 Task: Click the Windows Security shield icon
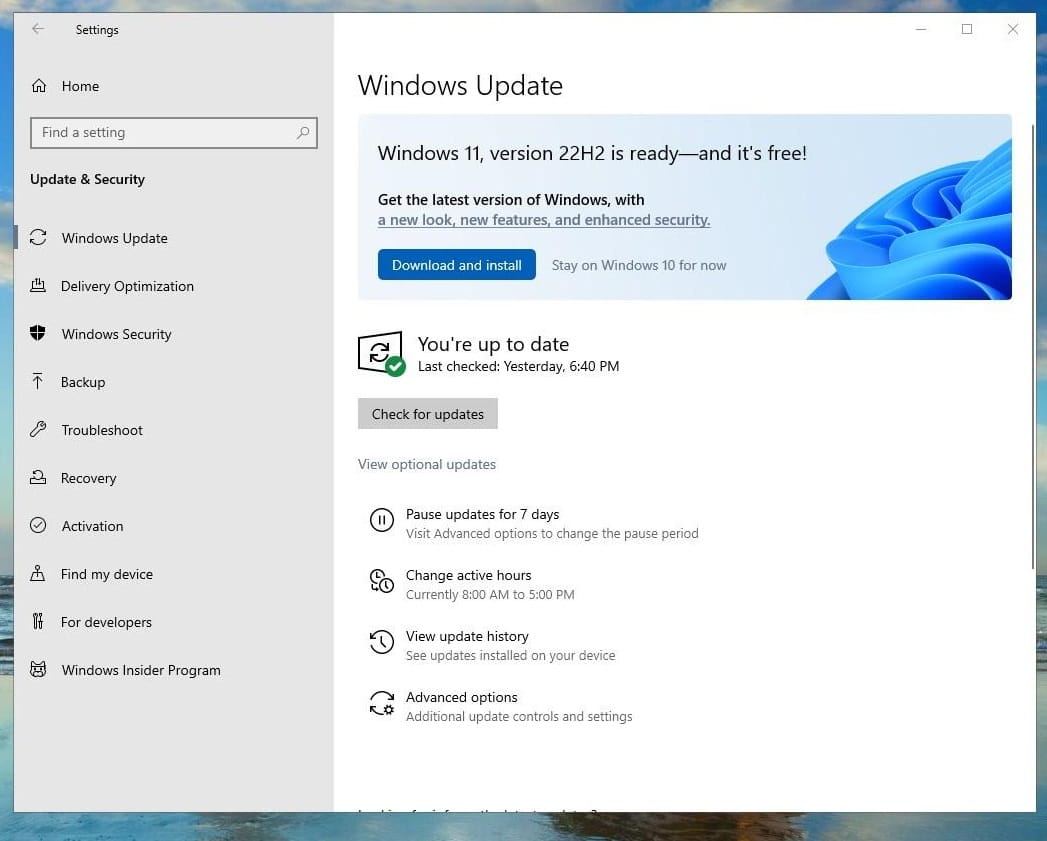[38, 333]
